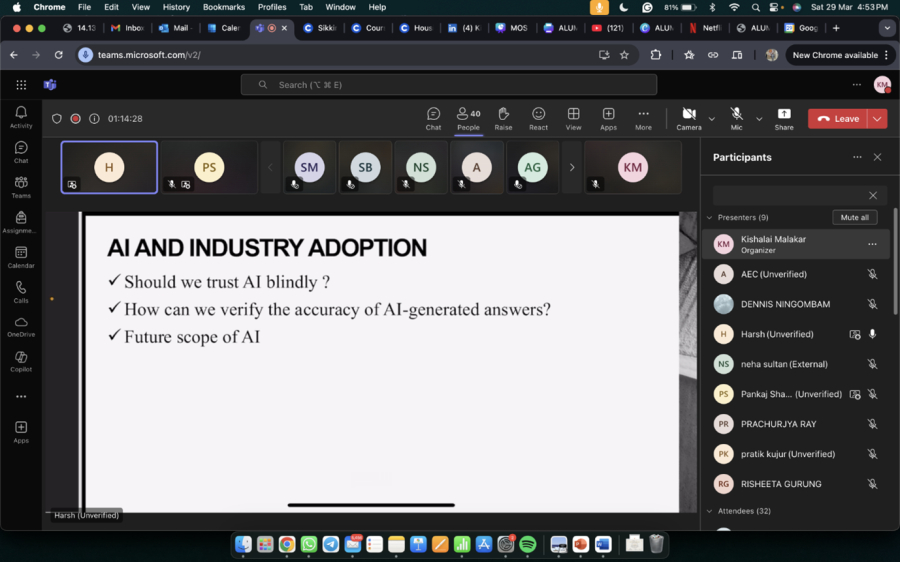Show more apps via sidebar ellipsis

(21, 397)
